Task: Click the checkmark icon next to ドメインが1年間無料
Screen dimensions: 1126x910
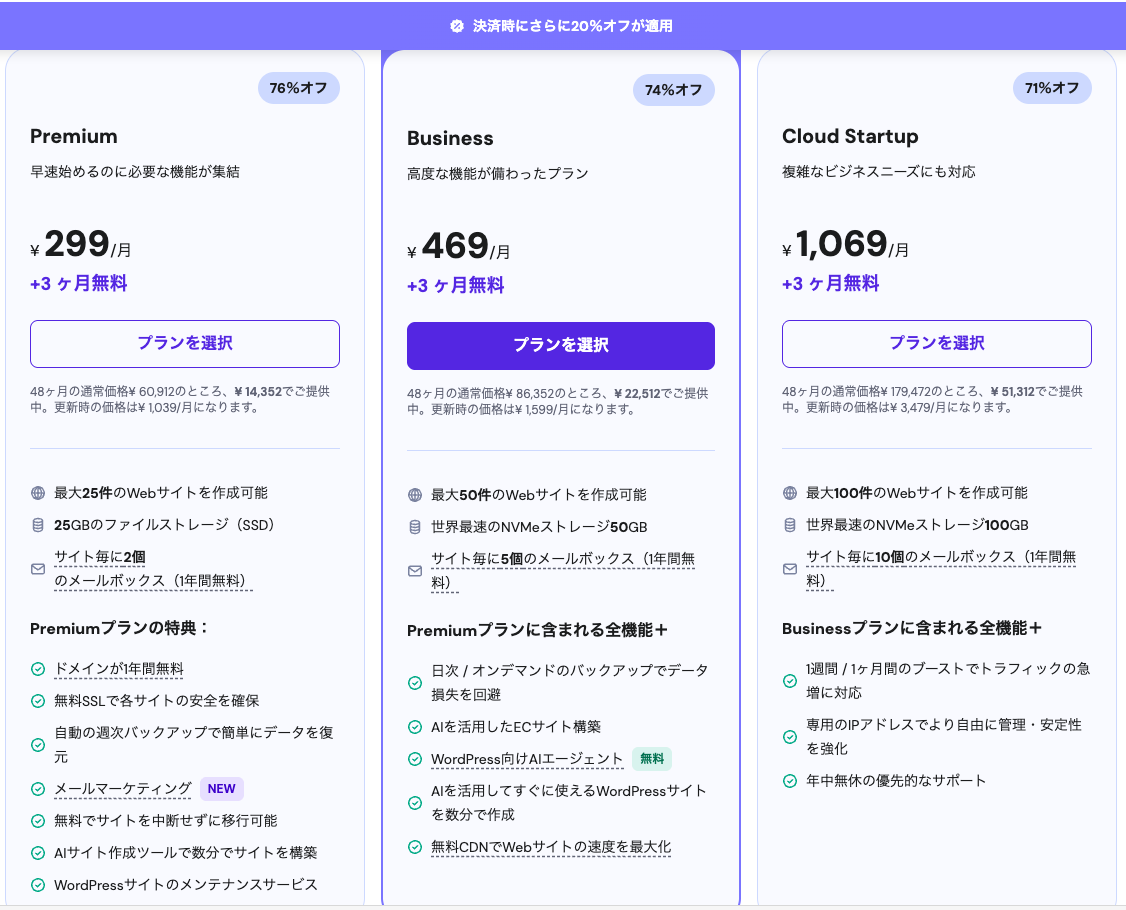Action: pos(40,669)
